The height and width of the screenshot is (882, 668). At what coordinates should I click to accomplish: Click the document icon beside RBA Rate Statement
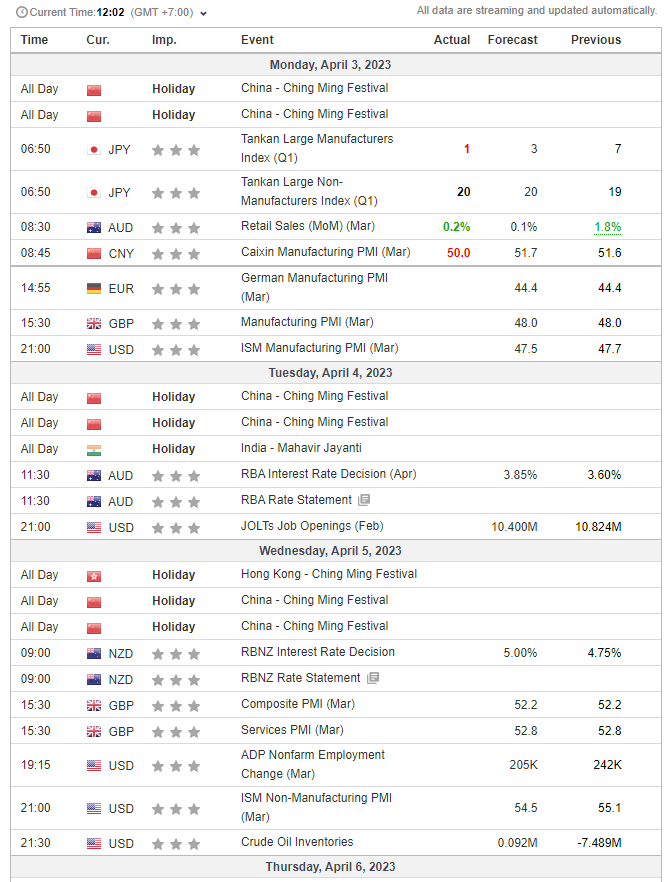point(364,500)
